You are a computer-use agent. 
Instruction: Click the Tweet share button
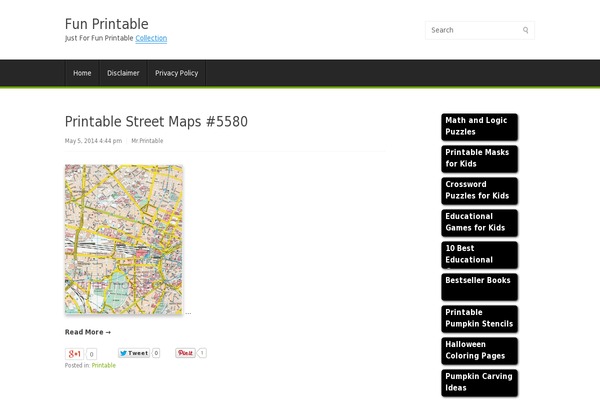click(x=133, y=353)
